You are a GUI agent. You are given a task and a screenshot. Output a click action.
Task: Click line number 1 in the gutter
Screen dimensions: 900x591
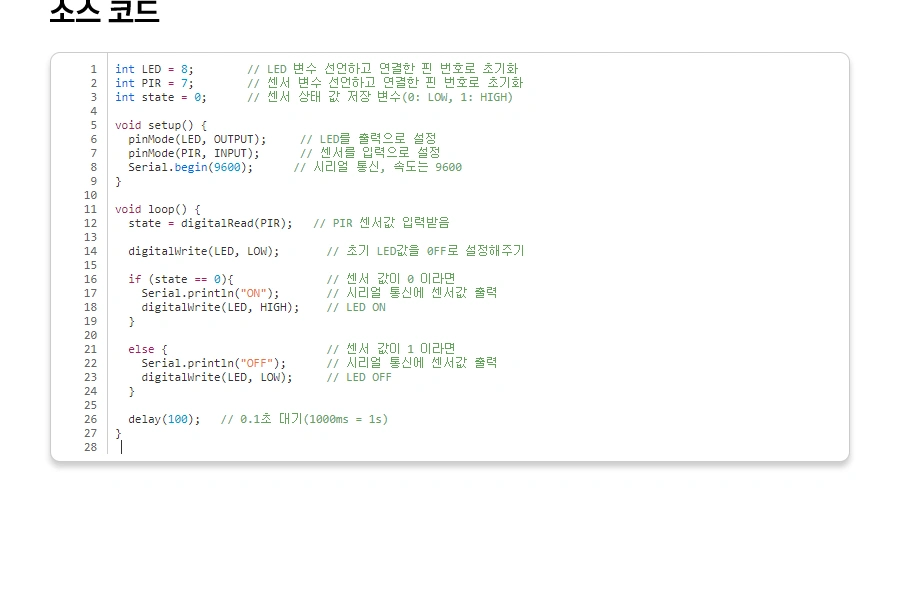pos(93,69)
